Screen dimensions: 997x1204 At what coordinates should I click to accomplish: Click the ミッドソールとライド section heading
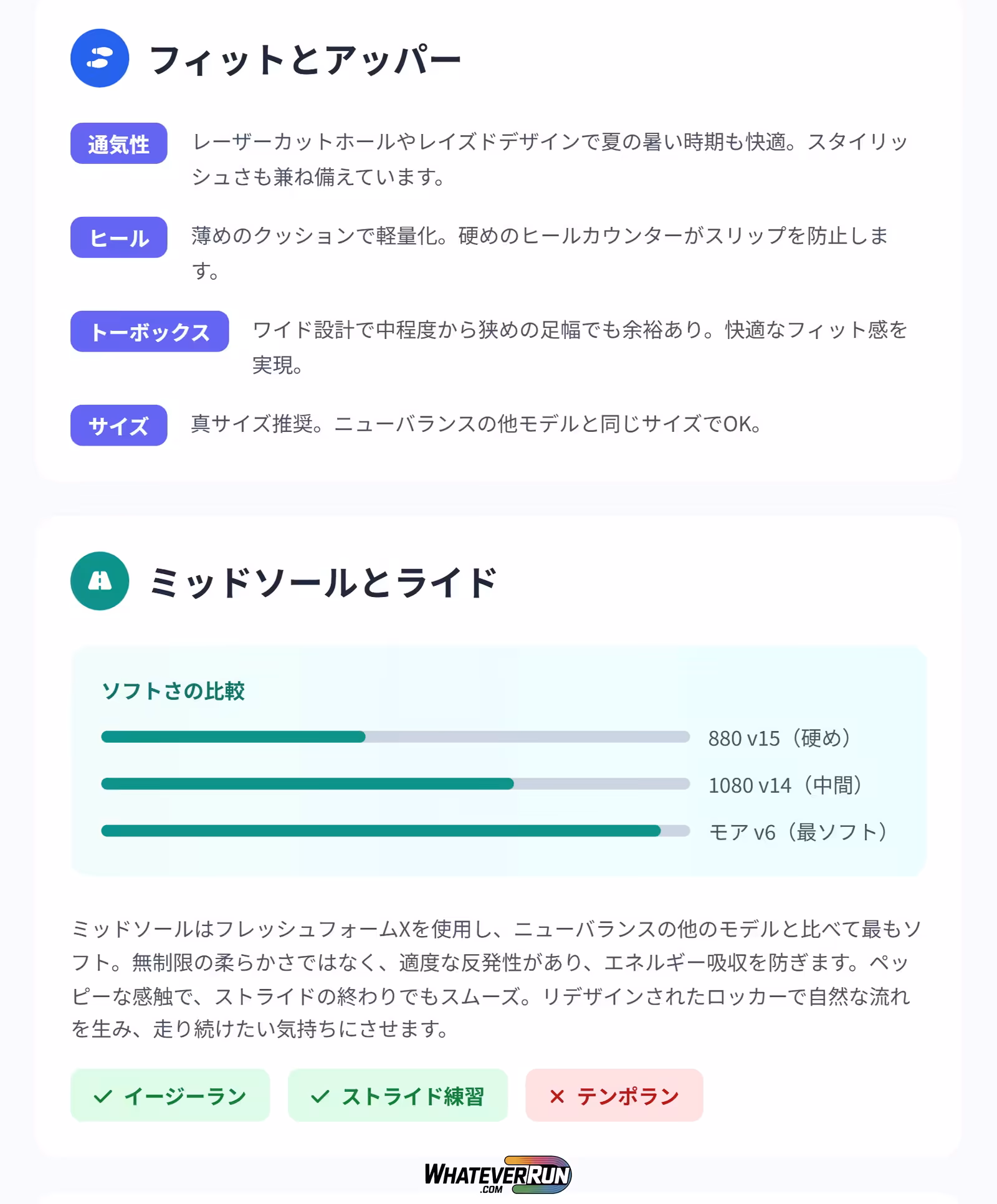(x=323, y=583)
